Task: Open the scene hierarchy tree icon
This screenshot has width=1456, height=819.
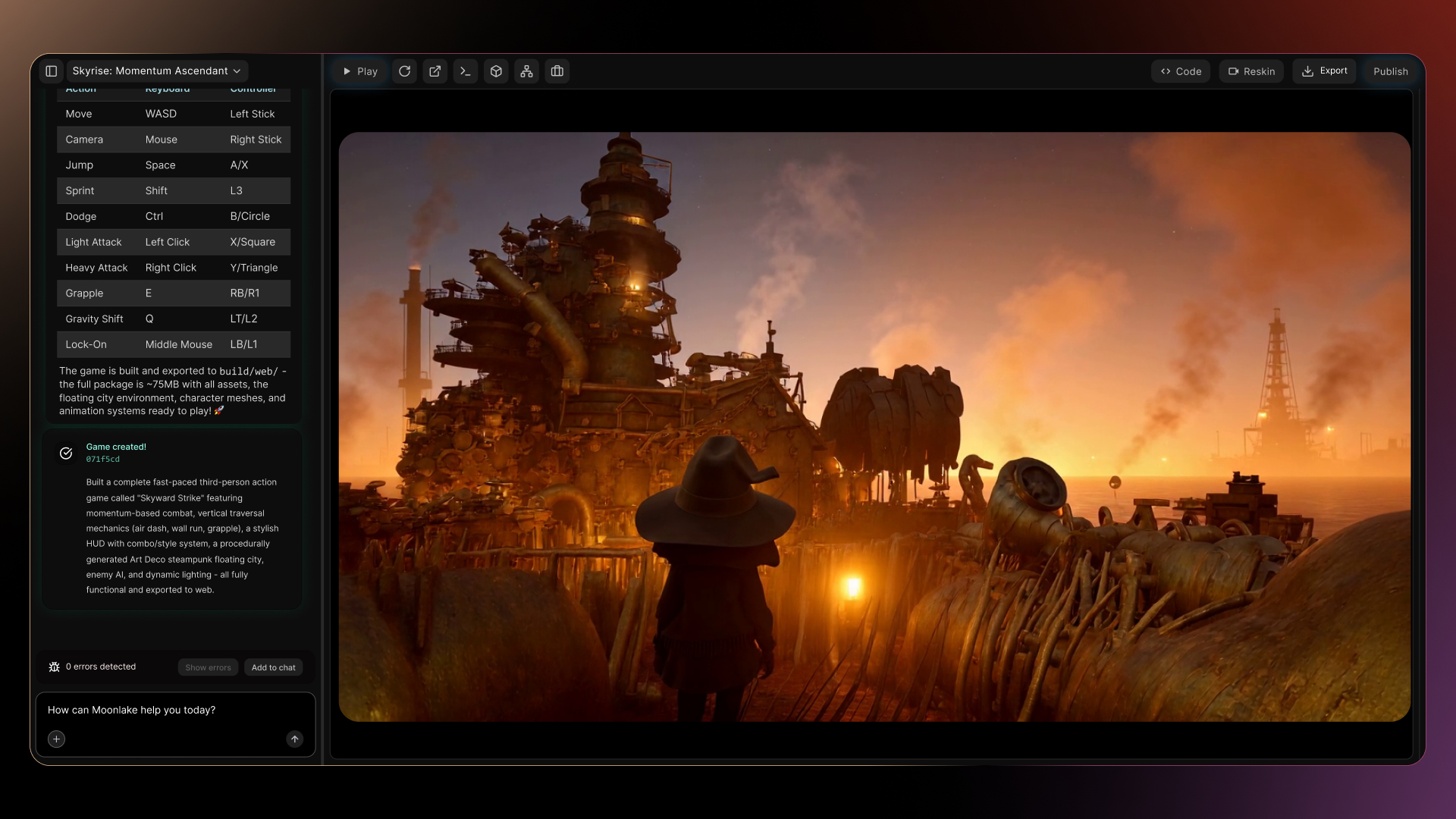Action: click(526, 71)
